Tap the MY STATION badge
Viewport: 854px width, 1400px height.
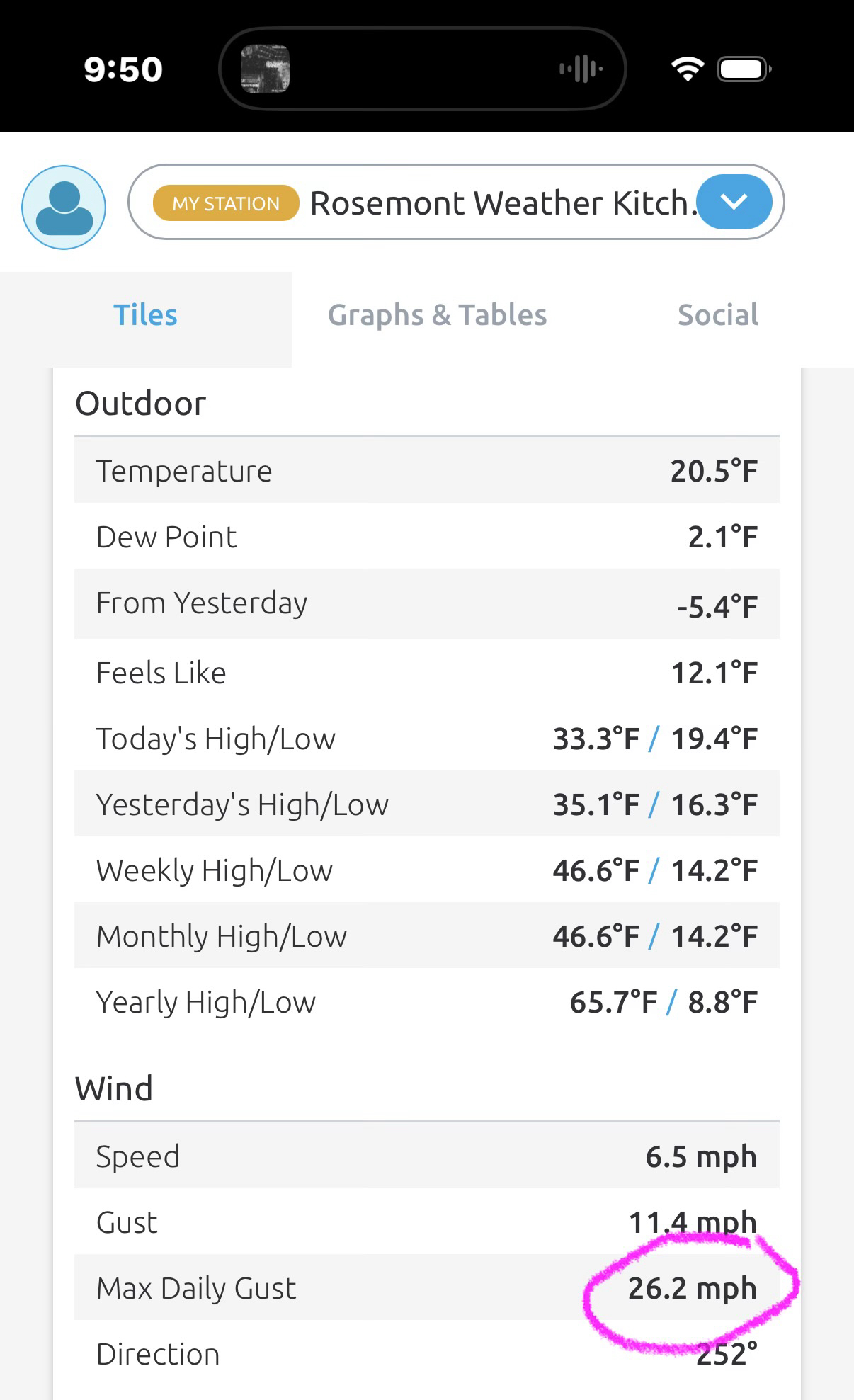tap(226, 203)
